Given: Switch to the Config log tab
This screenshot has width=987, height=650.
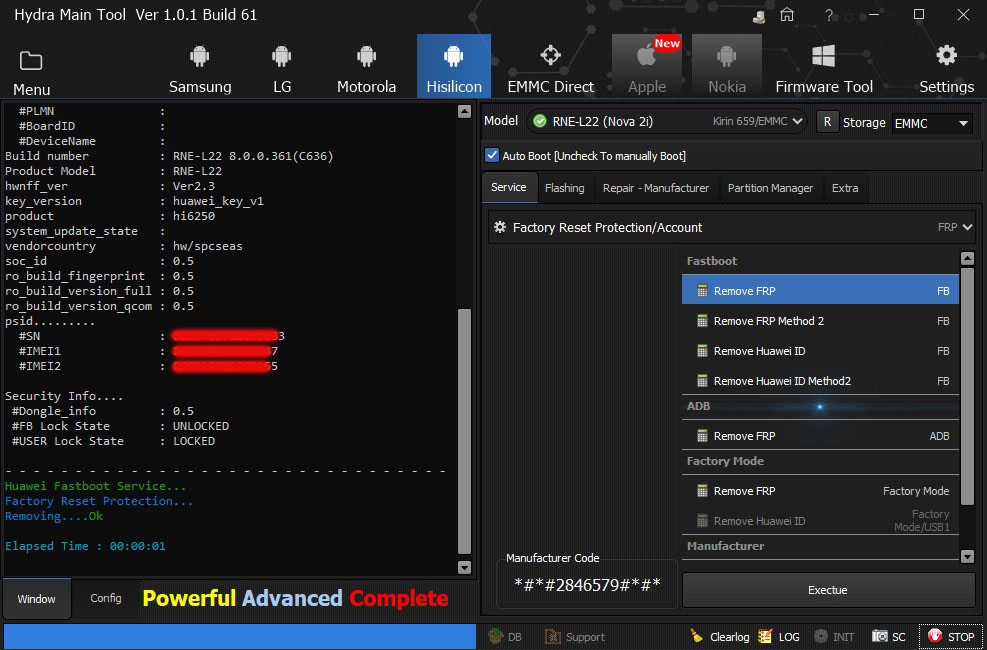Looking at the screenshot, I should 106,598.
